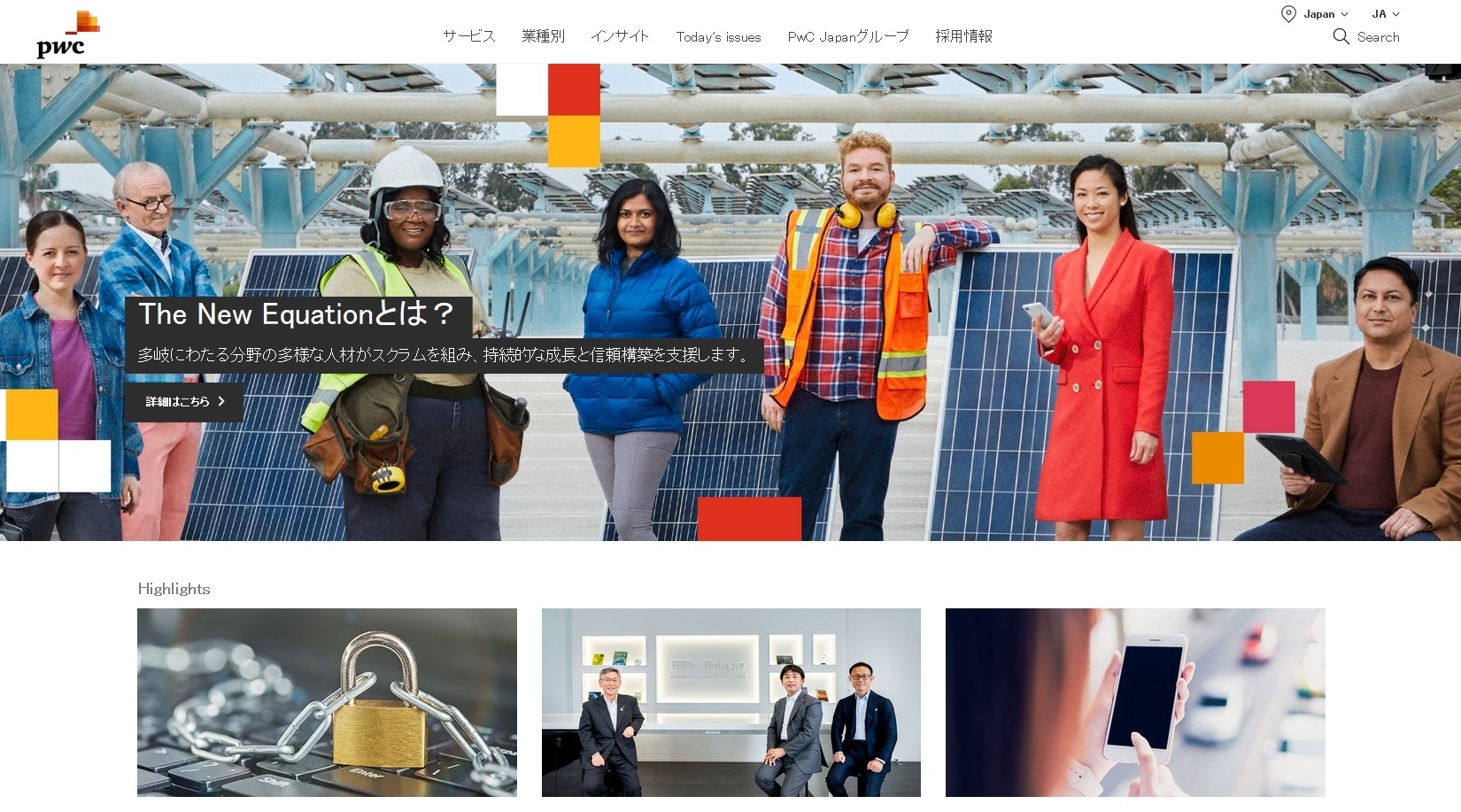Click the Search text link
The image size is (1461, 812).
pyautogui.click(x=1378, y=37)
